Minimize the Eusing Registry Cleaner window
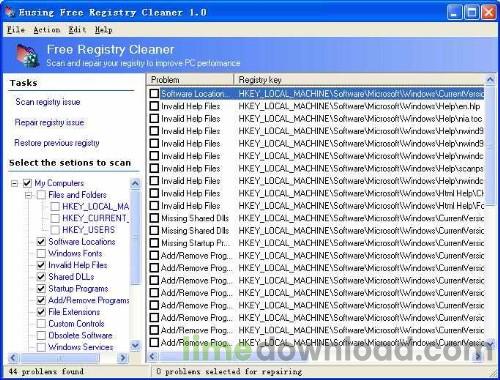This screenshot has height=380, width=500. click(454, 12)
